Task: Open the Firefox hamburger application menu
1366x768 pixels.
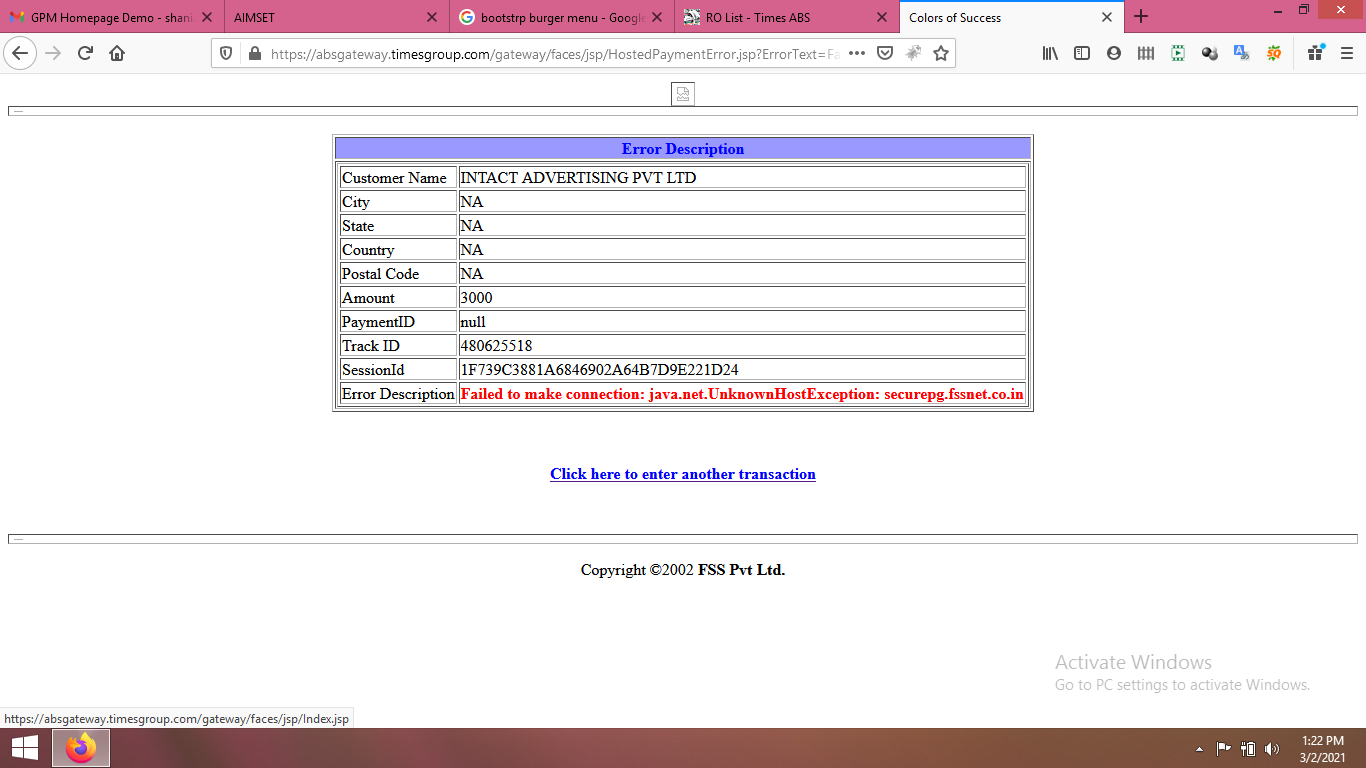Action: [1347, 54]
